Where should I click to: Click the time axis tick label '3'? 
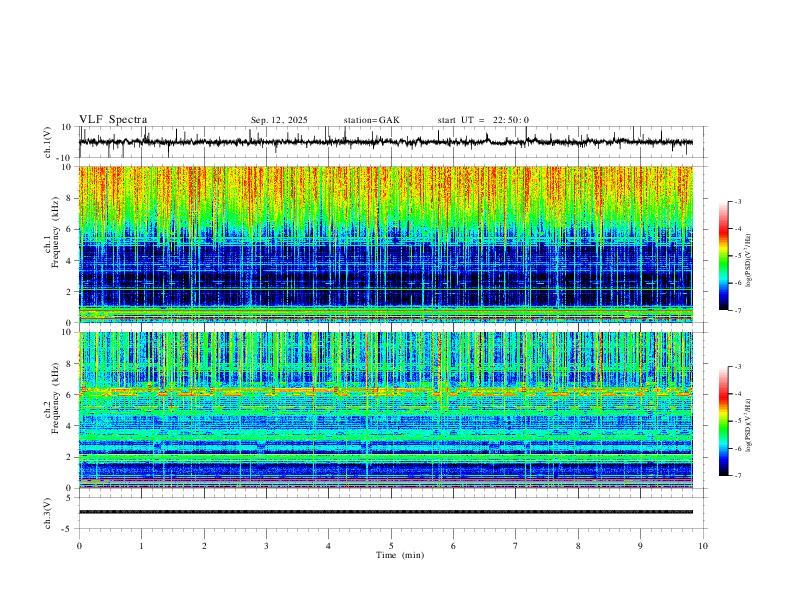click(x=266, y=546)
